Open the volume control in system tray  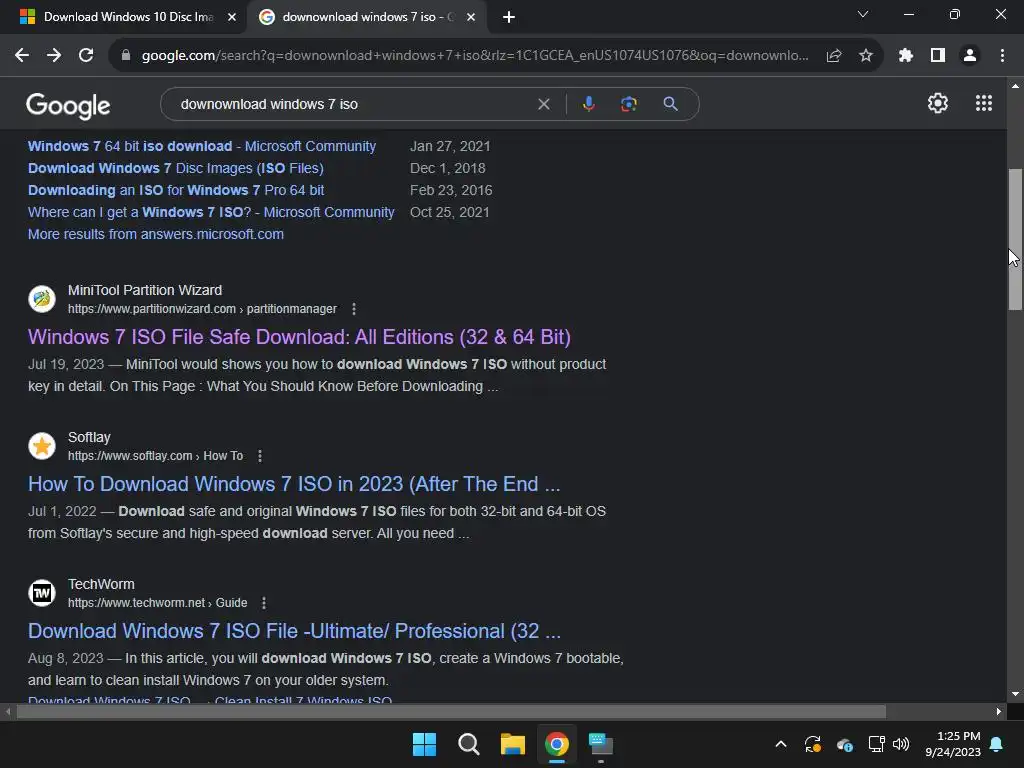pyautogui.click(x=901, y=744)
